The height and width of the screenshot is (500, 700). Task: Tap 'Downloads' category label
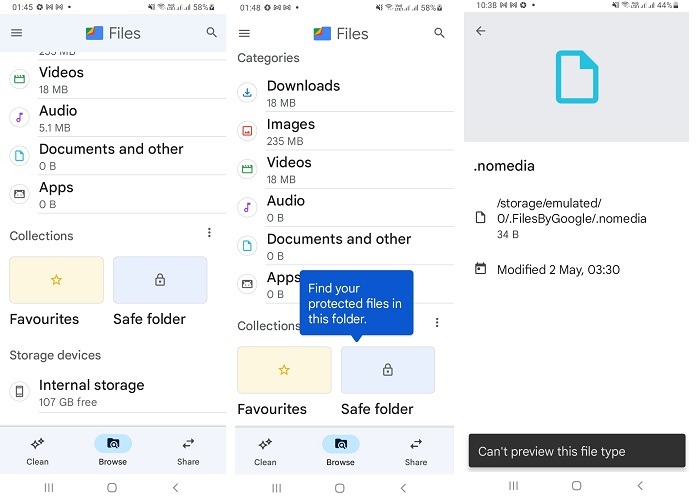pyautogui.click(x=303, y=86)
